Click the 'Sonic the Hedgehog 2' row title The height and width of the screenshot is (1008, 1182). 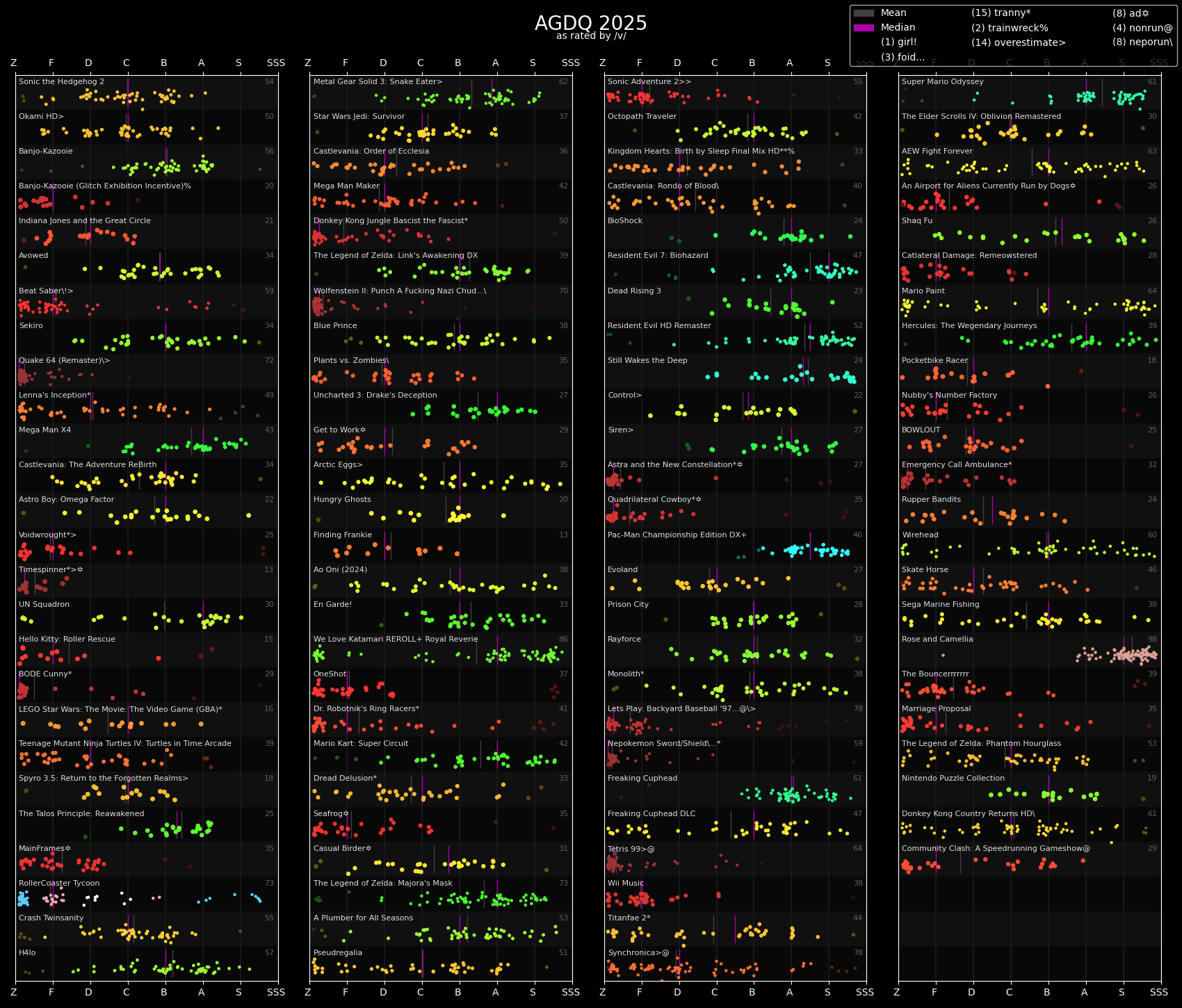point(61,82)
